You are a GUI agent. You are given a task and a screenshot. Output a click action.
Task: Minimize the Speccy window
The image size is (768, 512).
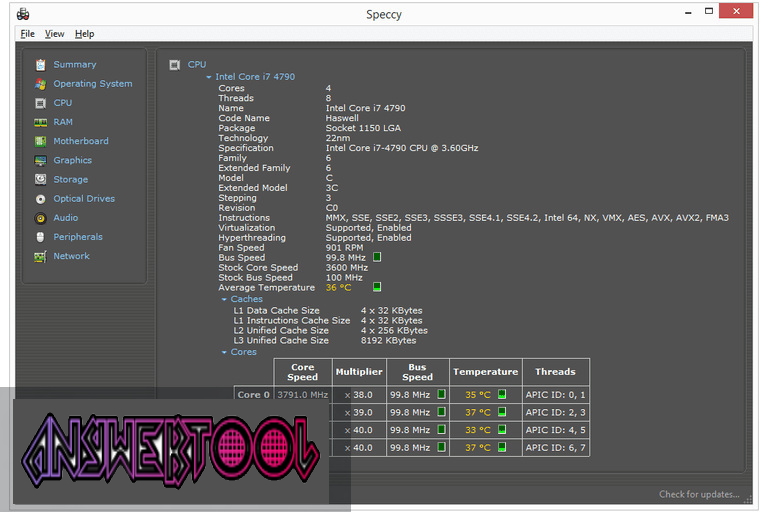[688, 12]
